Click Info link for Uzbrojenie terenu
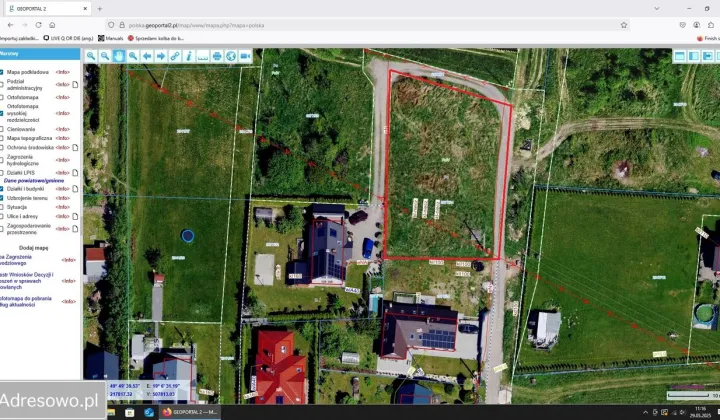Image resolution: width=720 pixels, height=420 pixels. pyautogui.click(x=62, y=198)
